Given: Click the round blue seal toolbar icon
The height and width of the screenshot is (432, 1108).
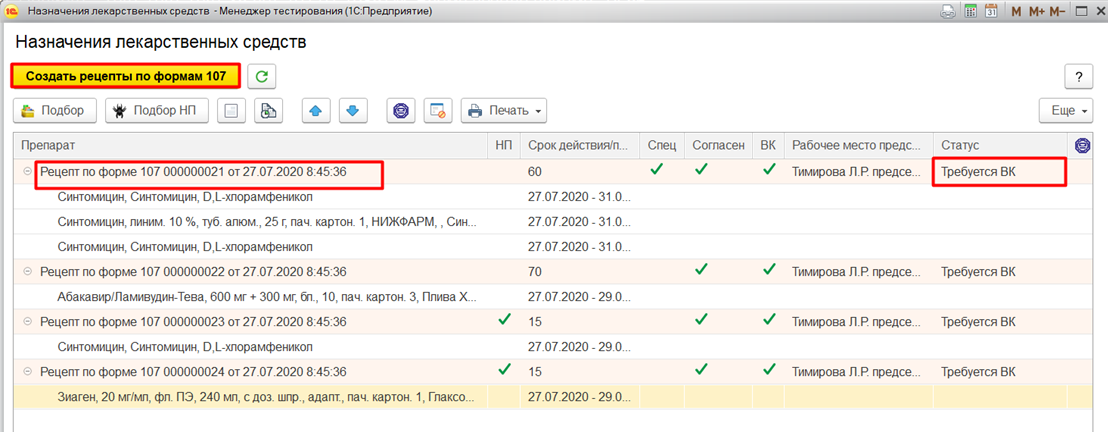Looking at the screenshot, I should pyautogui.click(x=401, y=110).
